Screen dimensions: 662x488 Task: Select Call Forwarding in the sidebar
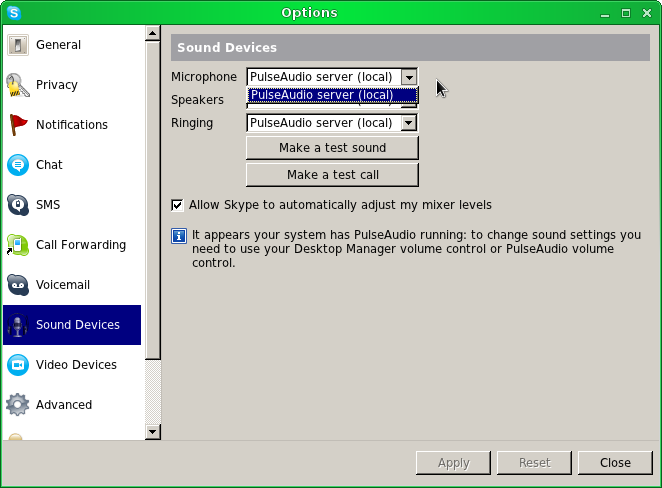tap(72, 245)
